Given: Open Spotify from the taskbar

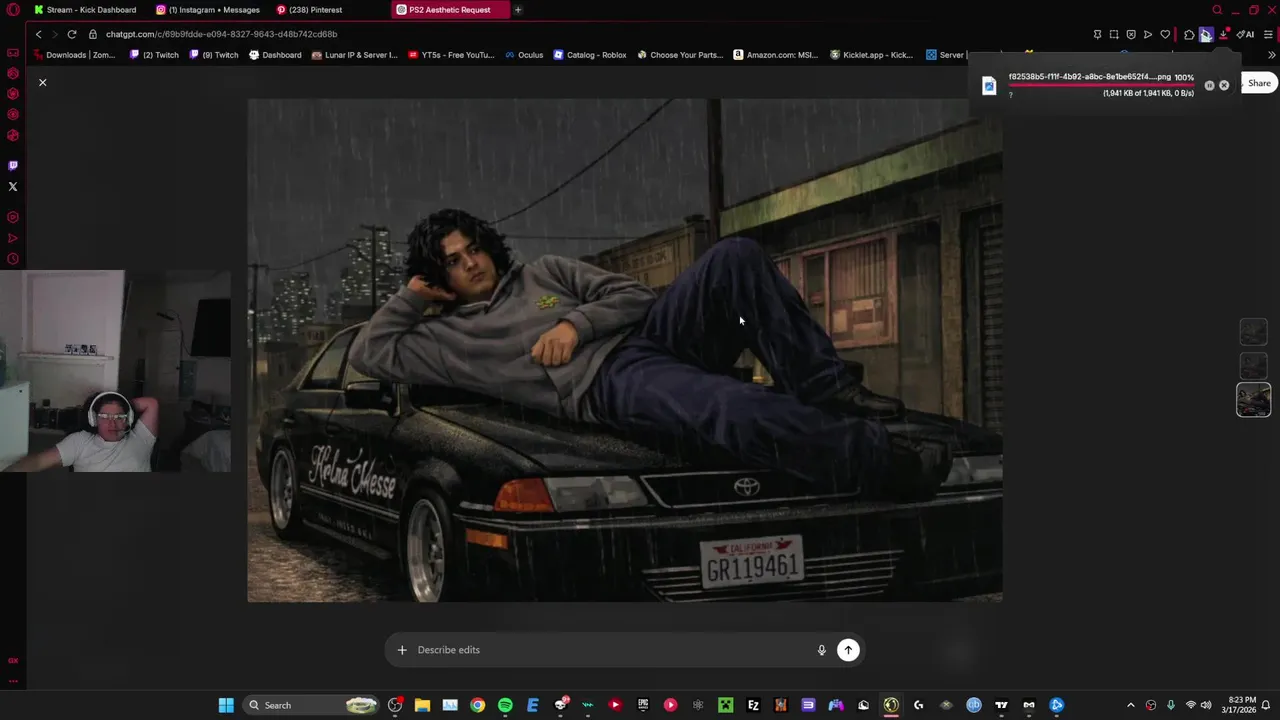Looking at the screenshot, I should pos(505,705).
